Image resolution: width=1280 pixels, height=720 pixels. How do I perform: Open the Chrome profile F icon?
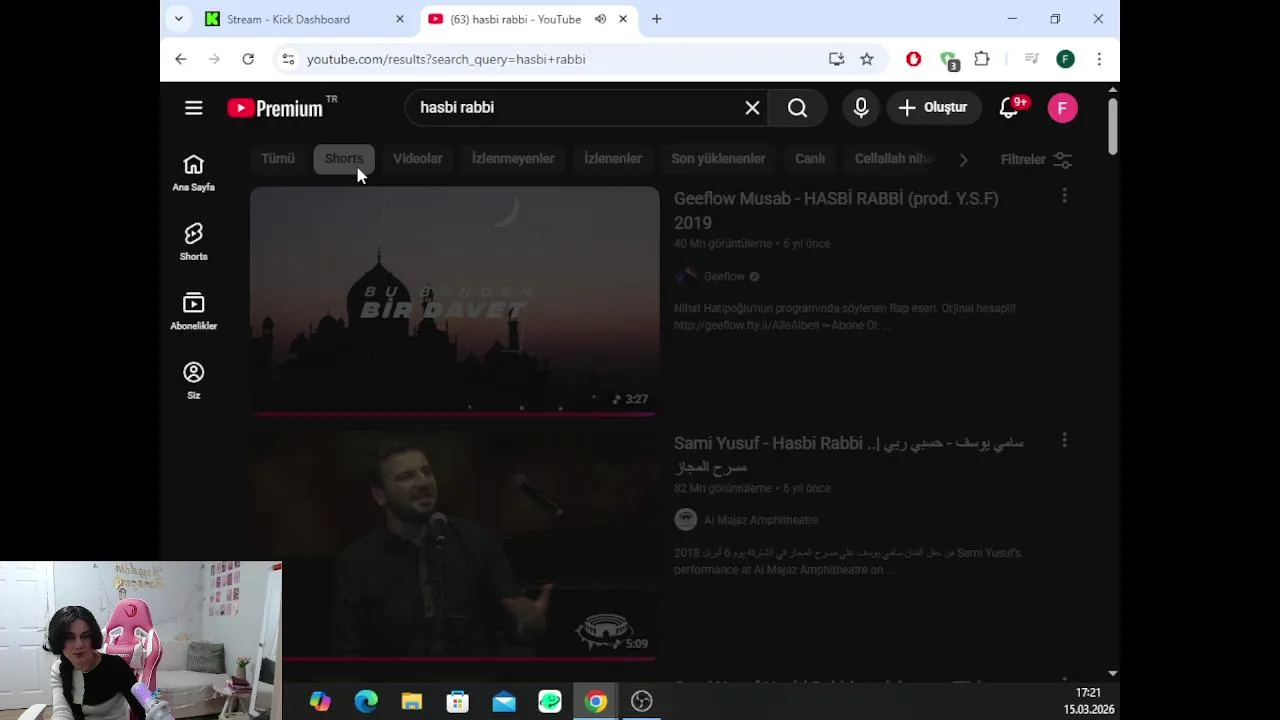pos(1065,59)
